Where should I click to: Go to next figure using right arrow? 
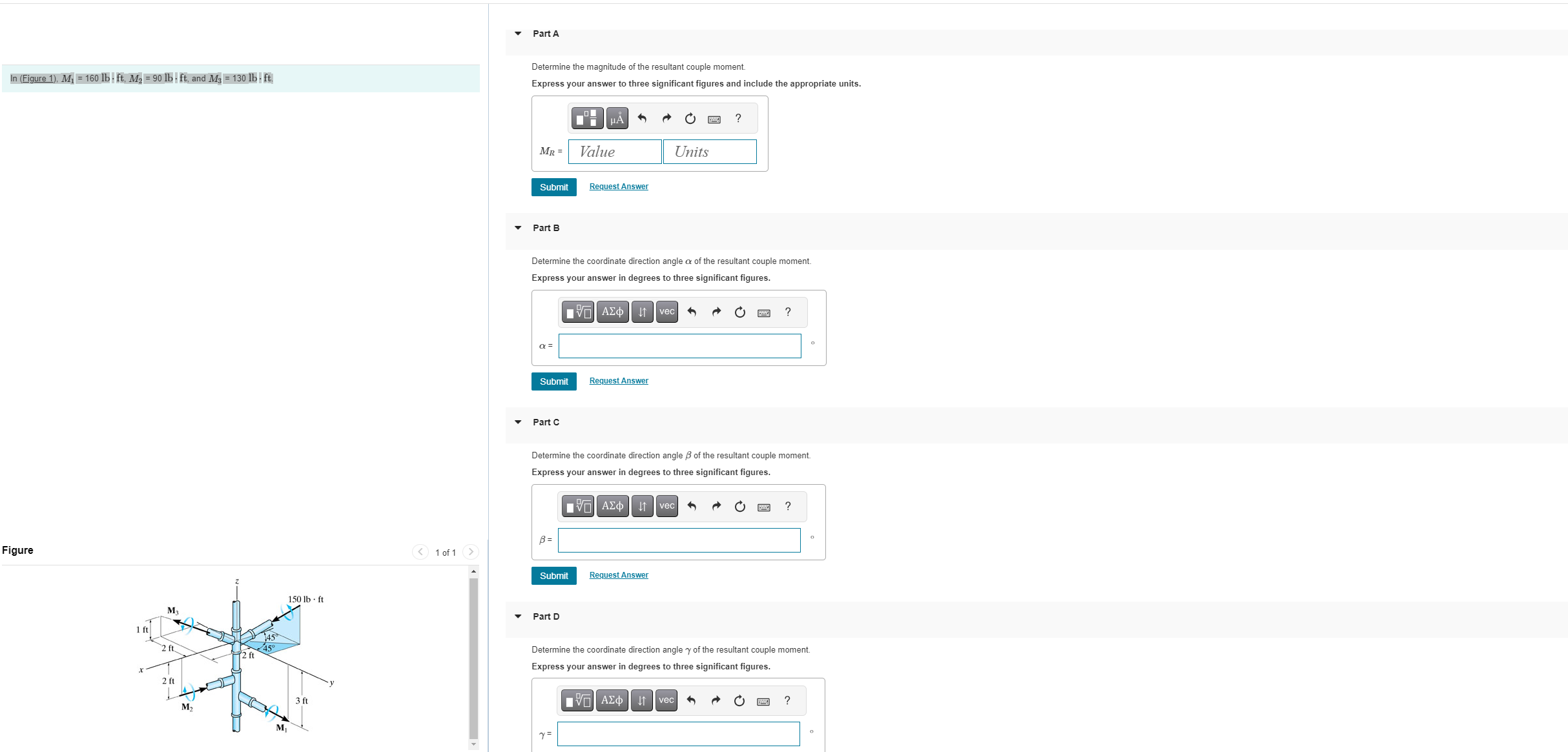[471, 552]
